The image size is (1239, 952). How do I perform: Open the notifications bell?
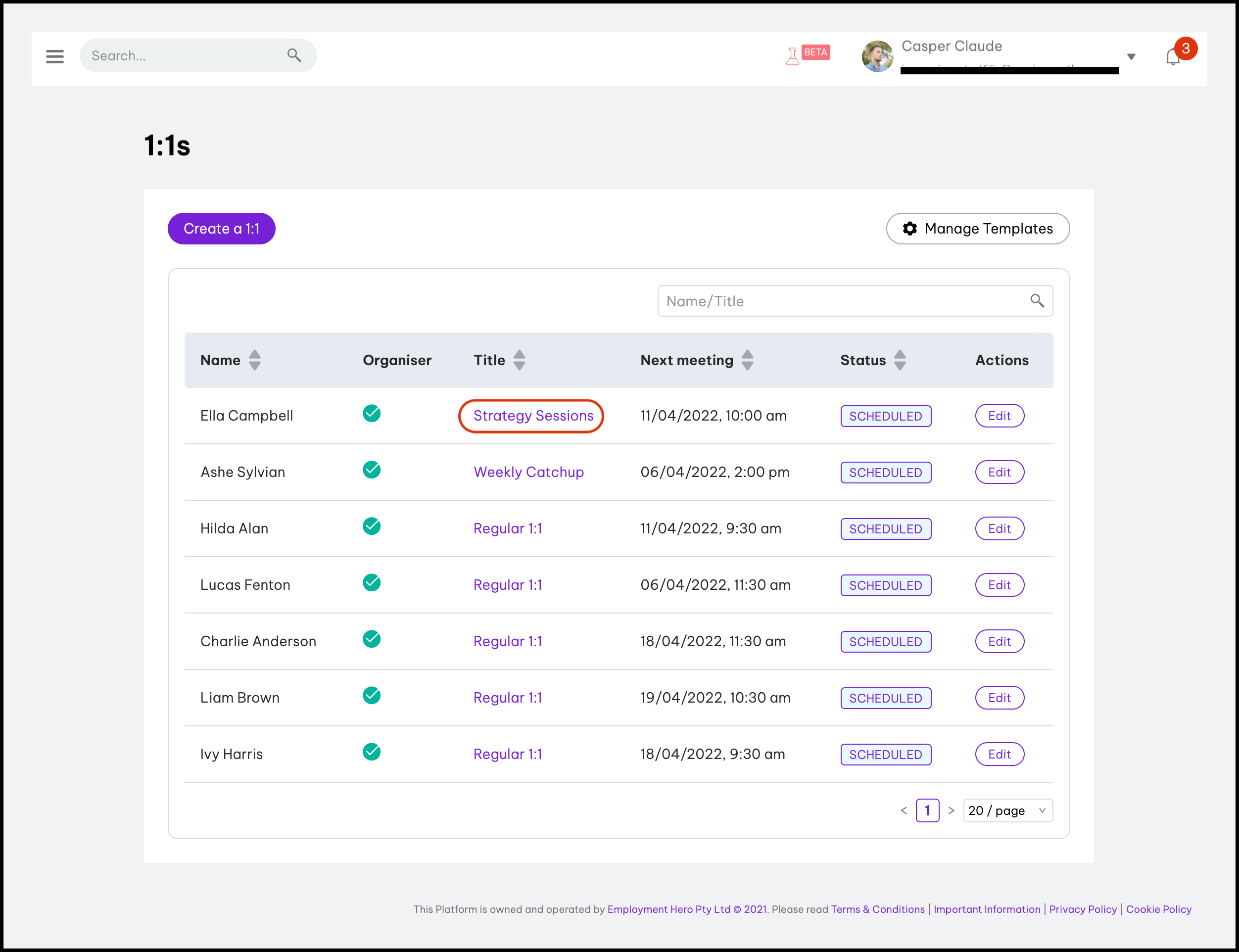1173,57
